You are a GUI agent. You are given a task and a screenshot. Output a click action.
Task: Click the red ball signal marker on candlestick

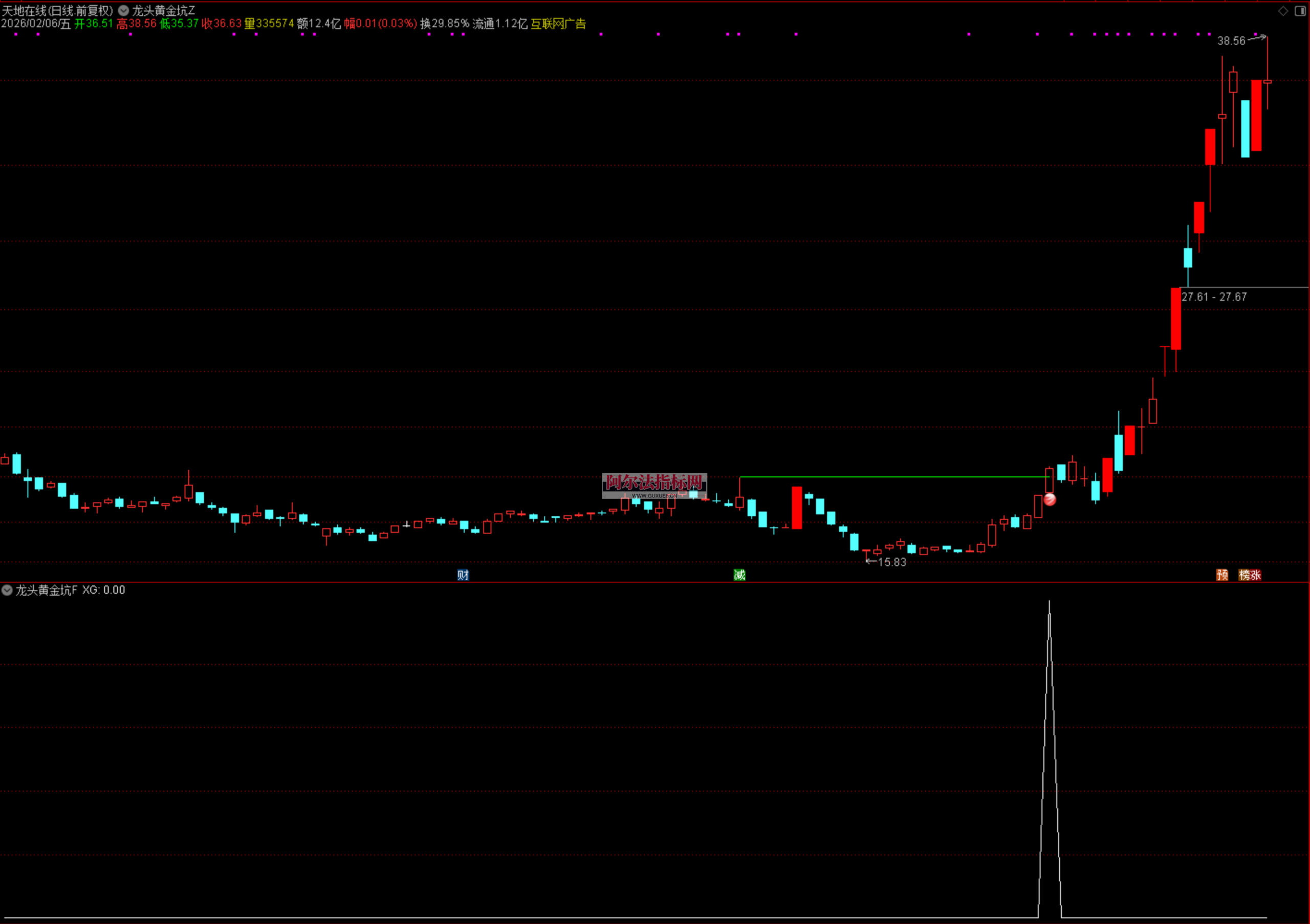pyautogui.click(x=1050, y=500)
